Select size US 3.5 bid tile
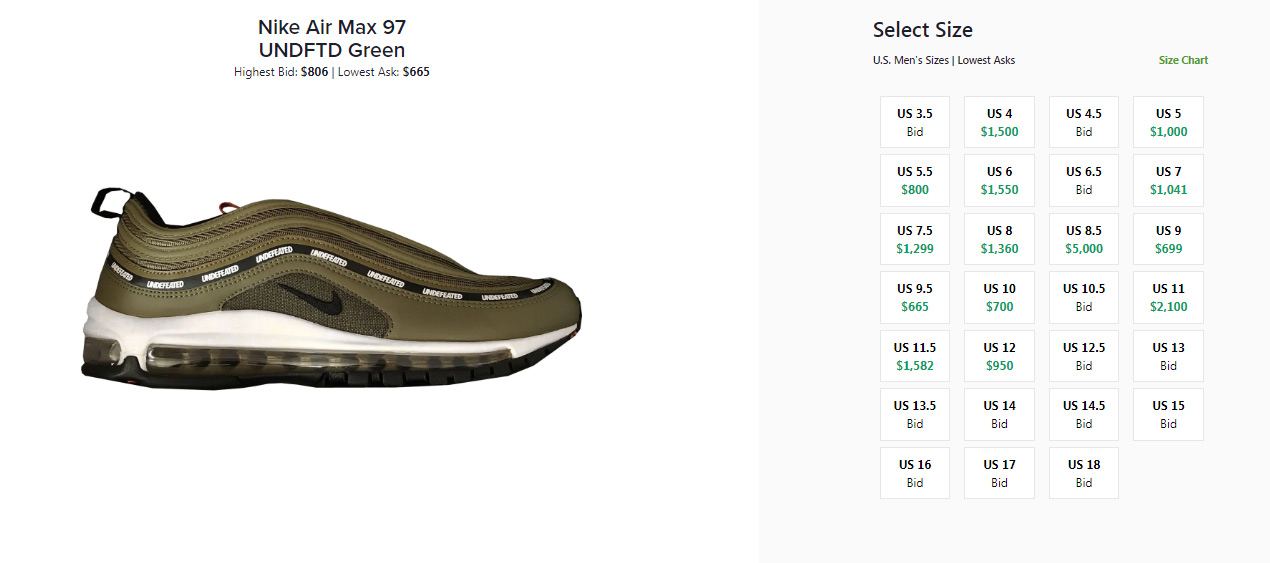The height and width of the screenshot is (563, 1270). click(x=915, y=122)
